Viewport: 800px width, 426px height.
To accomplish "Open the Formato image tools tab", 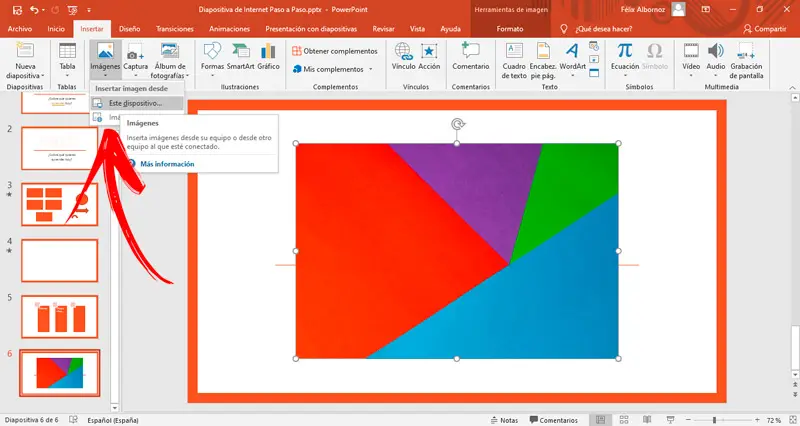I will pos(510,29).
